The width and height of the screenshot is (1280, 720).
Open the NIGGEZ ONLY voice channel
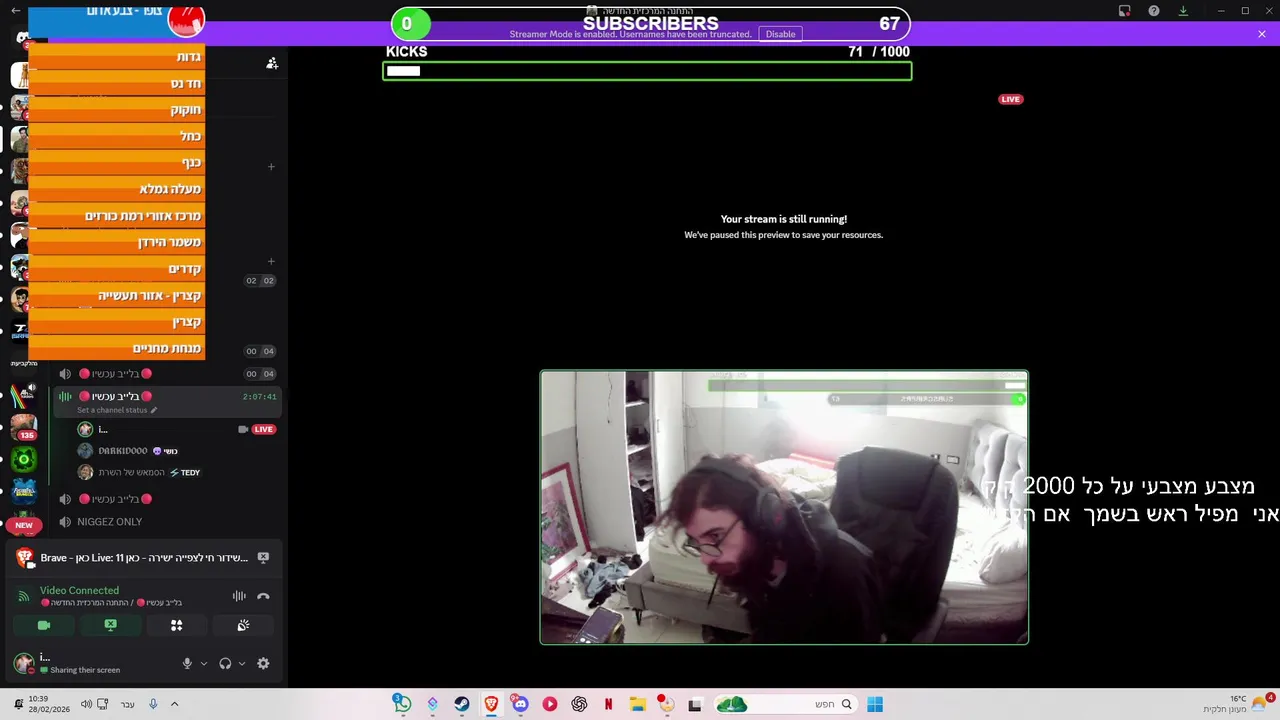tap(109, 521)
